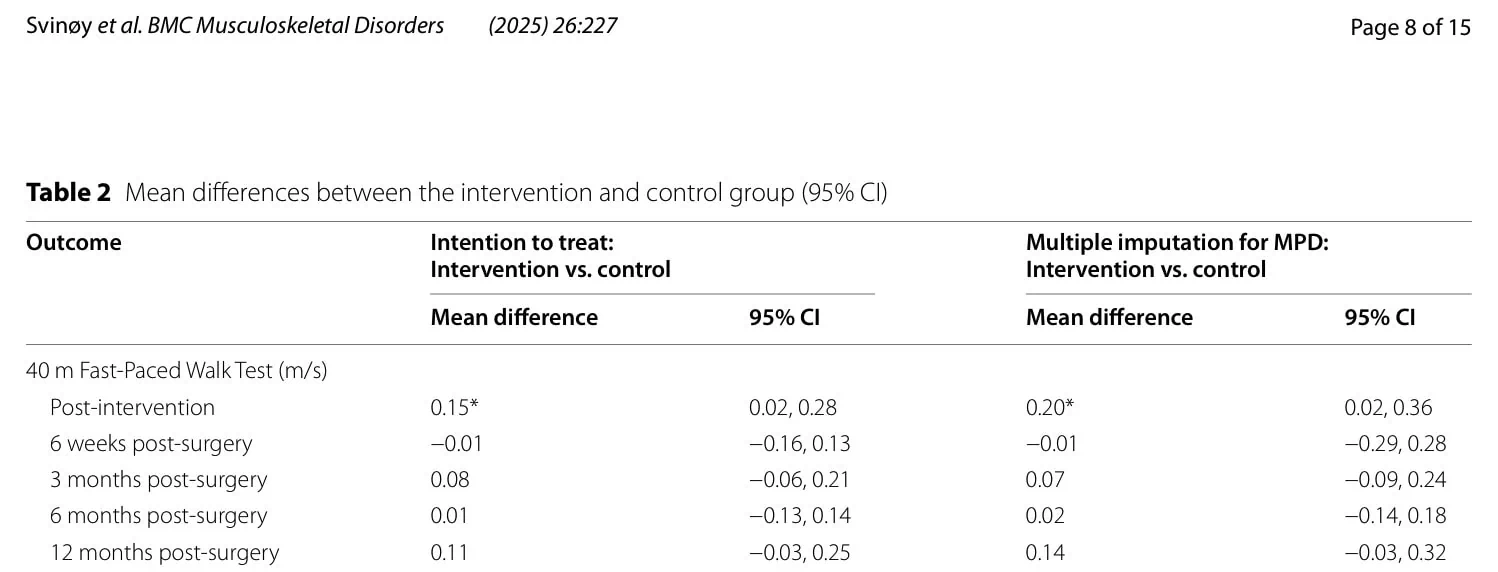This screenshot has width=1498, height=572.
Task: Click the 6 weeks post-surgery row label
Action: tap(151, 443)
